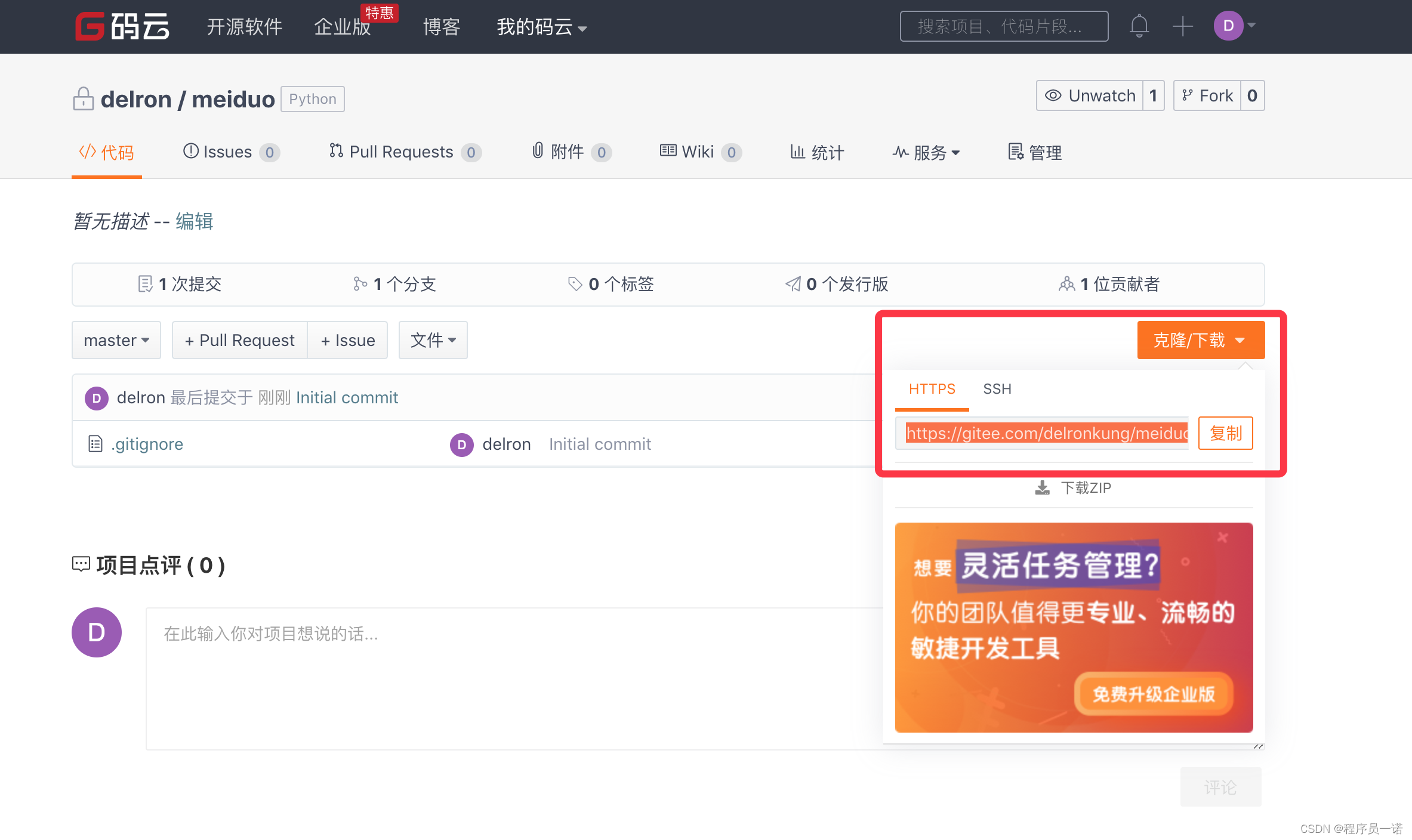Click the Unwatch count 1

pyautogui.click(x=1154, y=95)
